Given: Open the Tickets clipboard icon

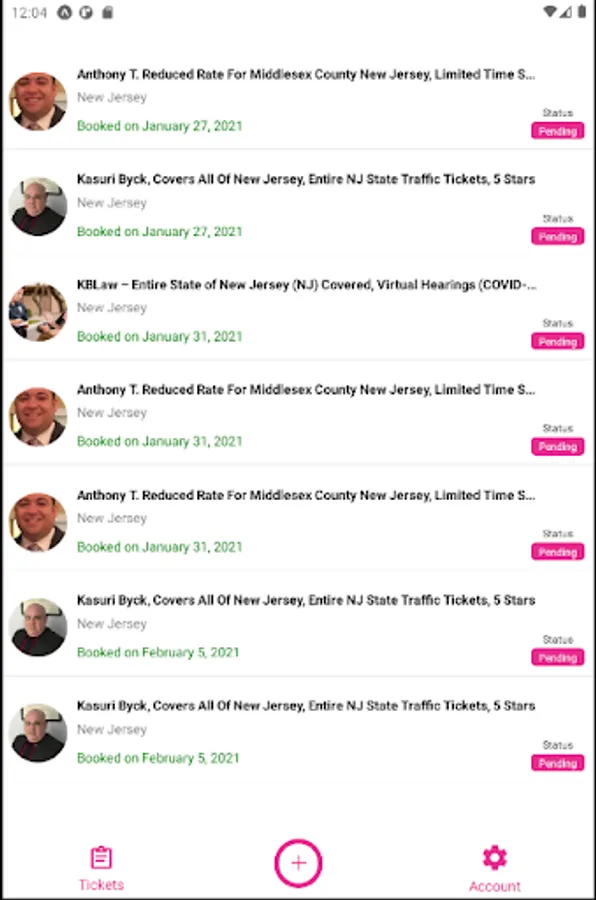Looking at the screenshot, I should [x=101, y=858].
